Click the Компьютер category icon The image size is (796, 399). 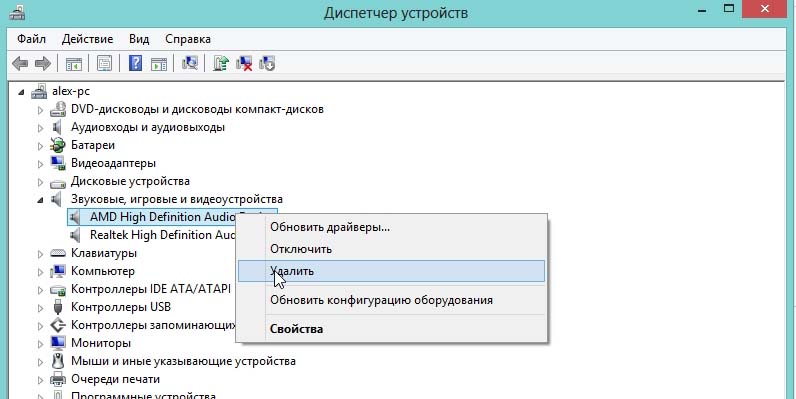tap(58, 271)
